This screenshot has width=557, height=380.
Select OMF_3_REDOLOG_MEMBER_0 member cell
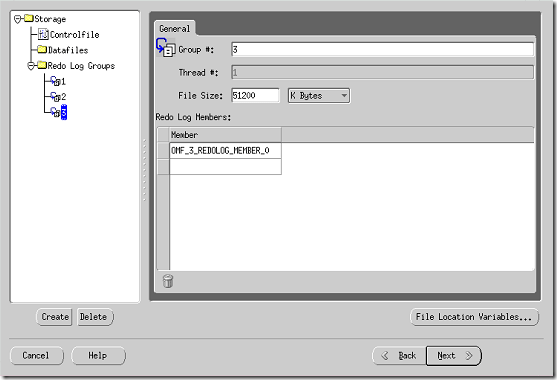pos(225,151)
